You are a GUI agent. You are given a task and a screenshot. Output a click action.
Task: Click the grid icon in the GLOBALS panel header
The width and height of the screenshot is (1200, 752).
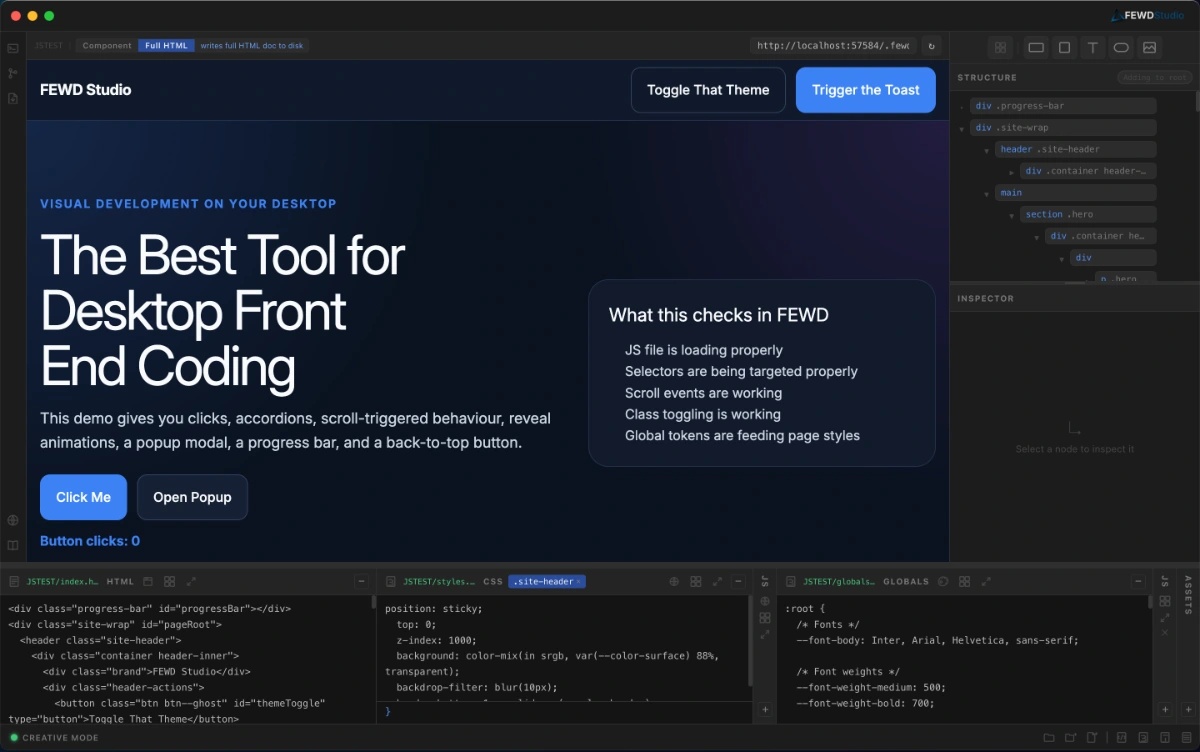tap(964, 581)
